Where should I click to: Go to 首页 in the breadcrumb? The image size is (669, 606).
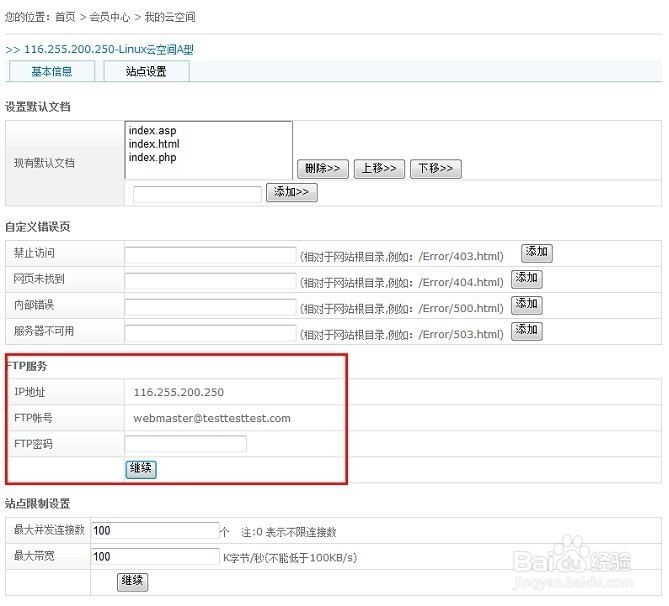(x=65, y=17)
